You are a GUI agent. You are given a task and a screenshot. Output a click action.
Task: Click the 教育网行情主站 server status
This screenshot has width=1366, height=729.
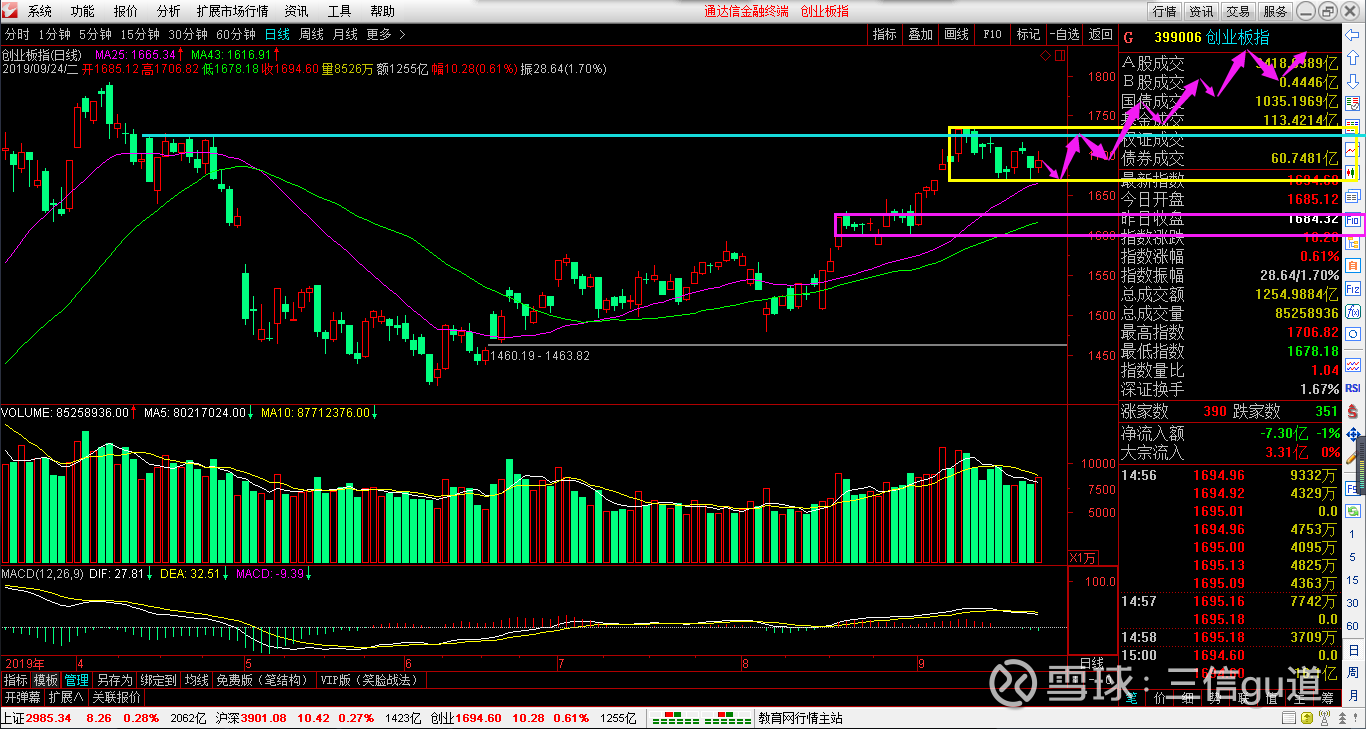click(800, 718)
